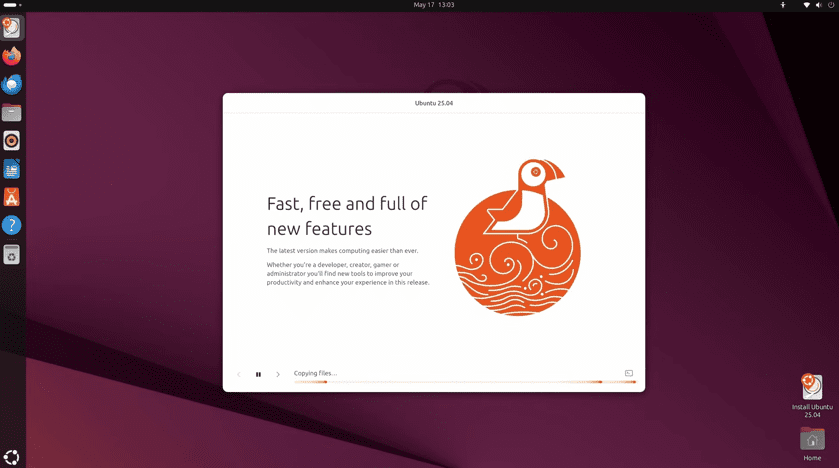Open the Files manager in the dock
The image size is (839, 468).
point(12,113)
